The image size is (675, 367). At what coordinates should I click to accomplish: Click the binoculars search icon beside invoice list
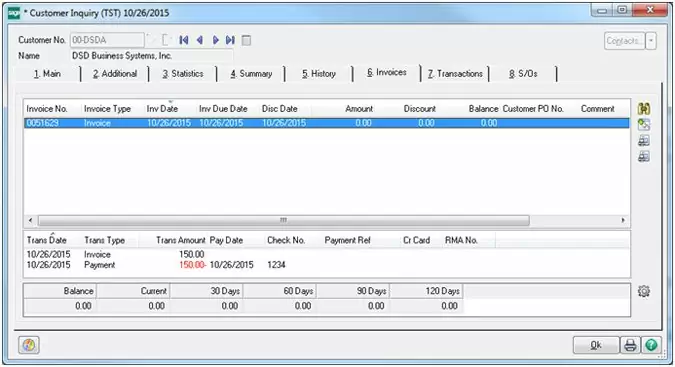[x=644, y=108]
